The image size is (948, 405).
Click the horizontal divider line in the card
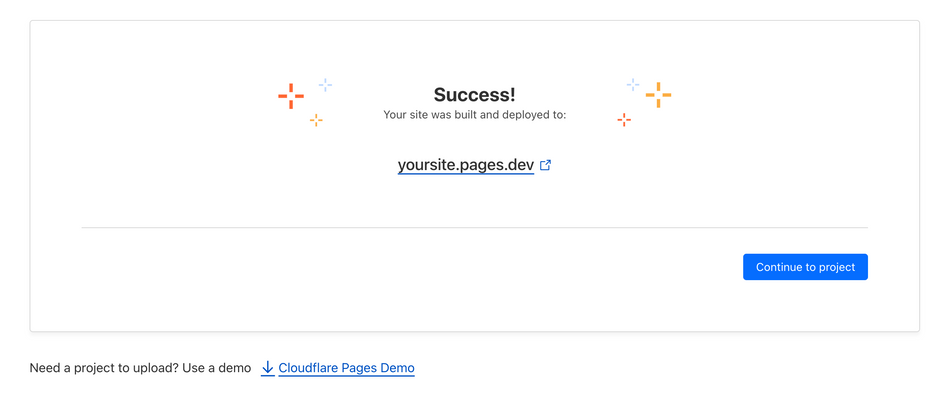(474, 228)
